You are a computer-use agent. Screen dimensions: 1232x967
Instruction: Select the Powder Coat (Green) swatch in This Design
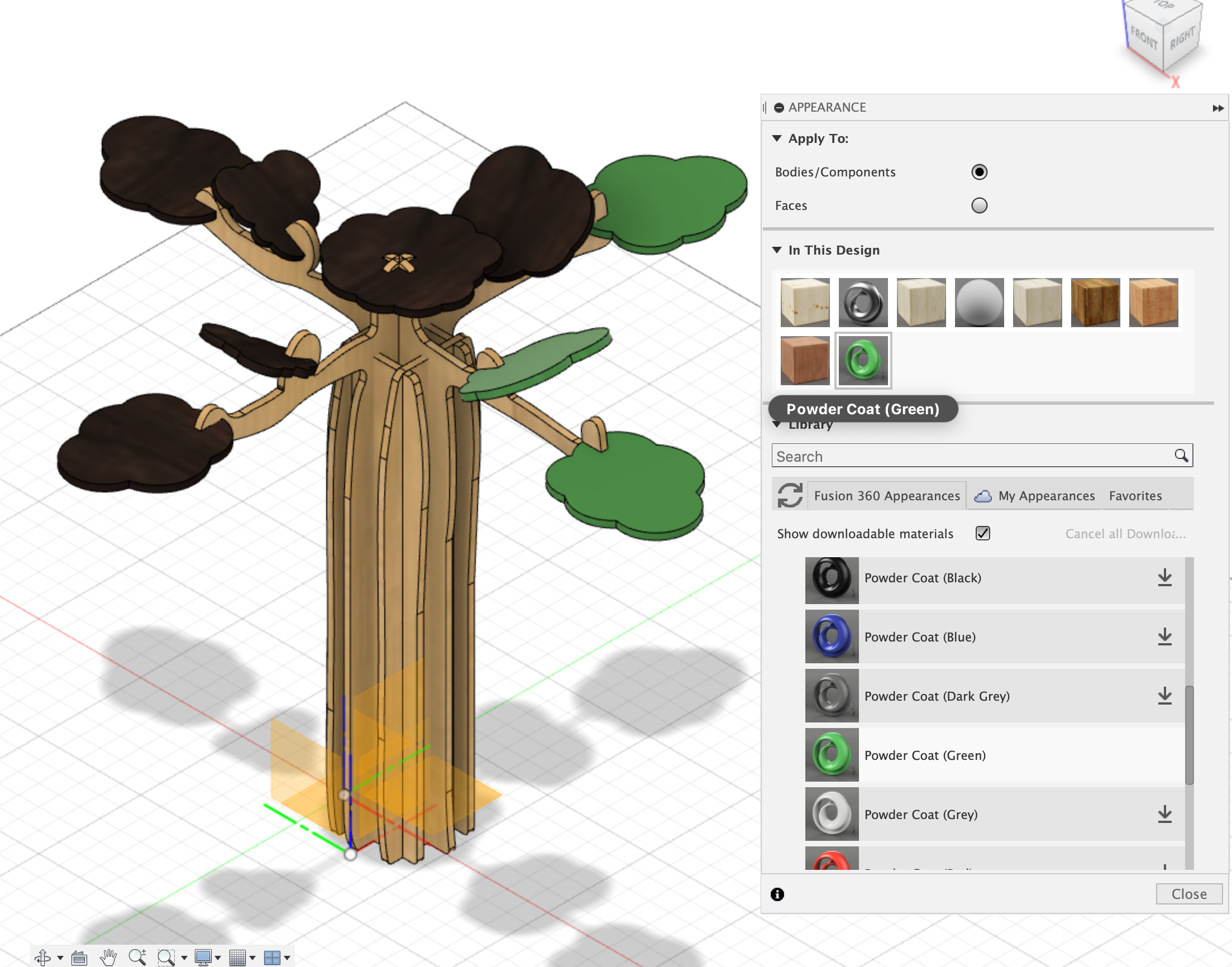point(863,360)
